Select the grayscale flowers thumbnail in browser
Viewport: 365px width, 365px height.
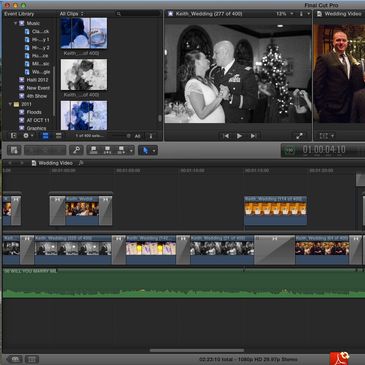pos(84,75)
